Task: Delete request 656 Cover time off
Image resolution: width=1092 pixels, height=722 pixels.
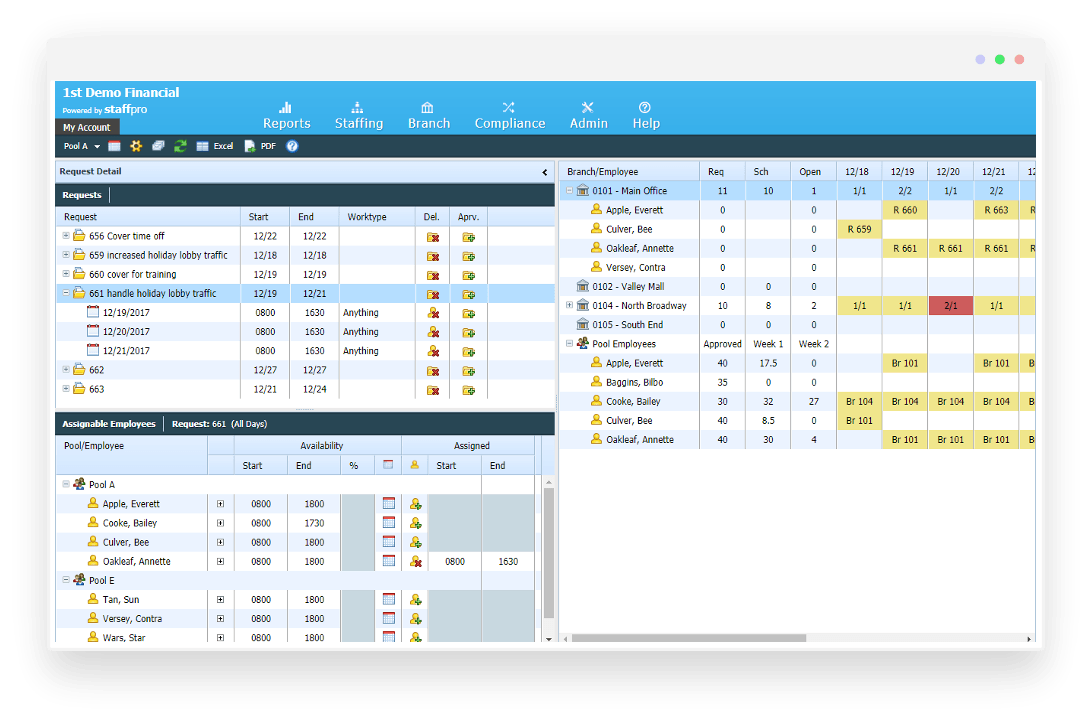Action: [x=432, y=237]
